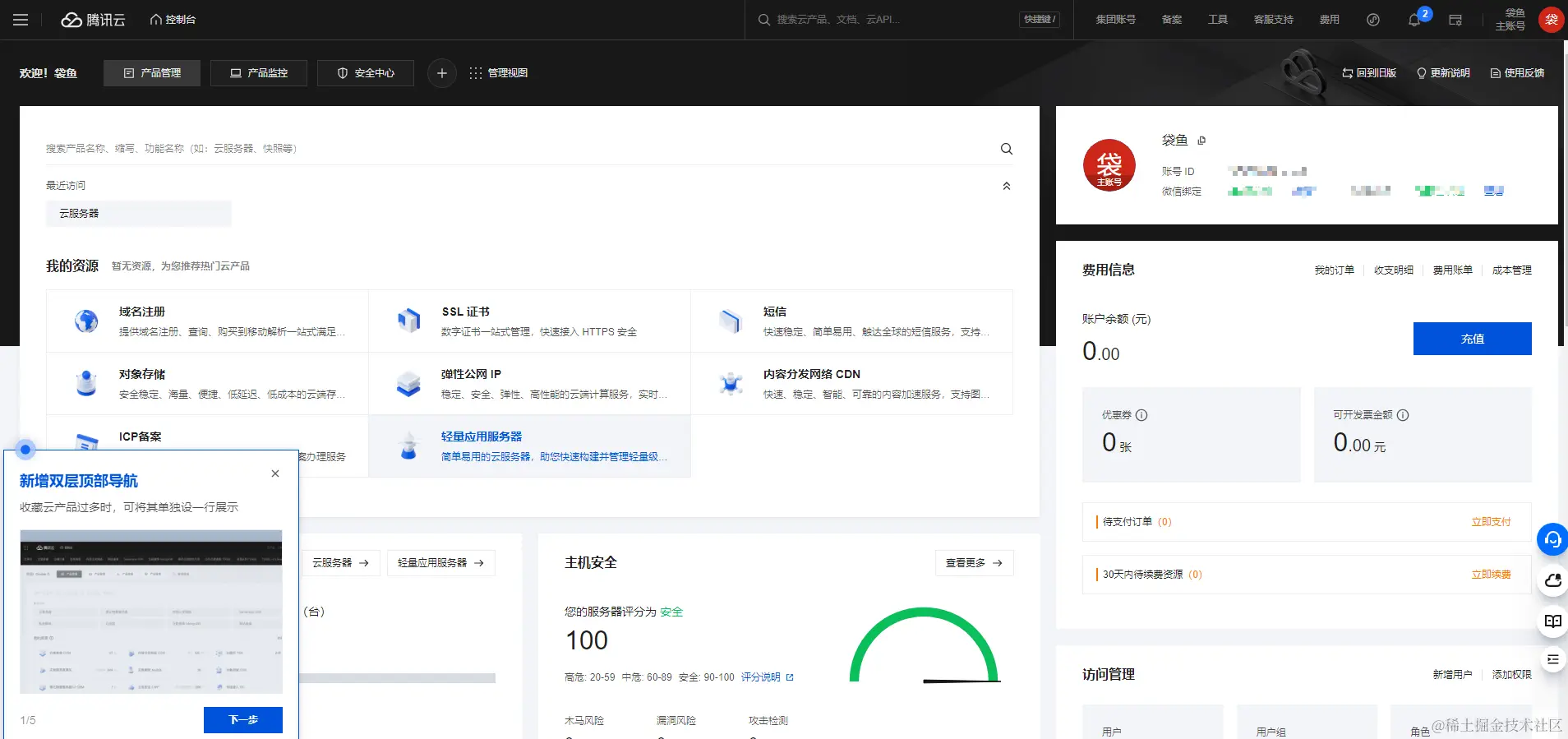
Task: Click the floating cloud assistant icon
Action: click(1552, 580)
